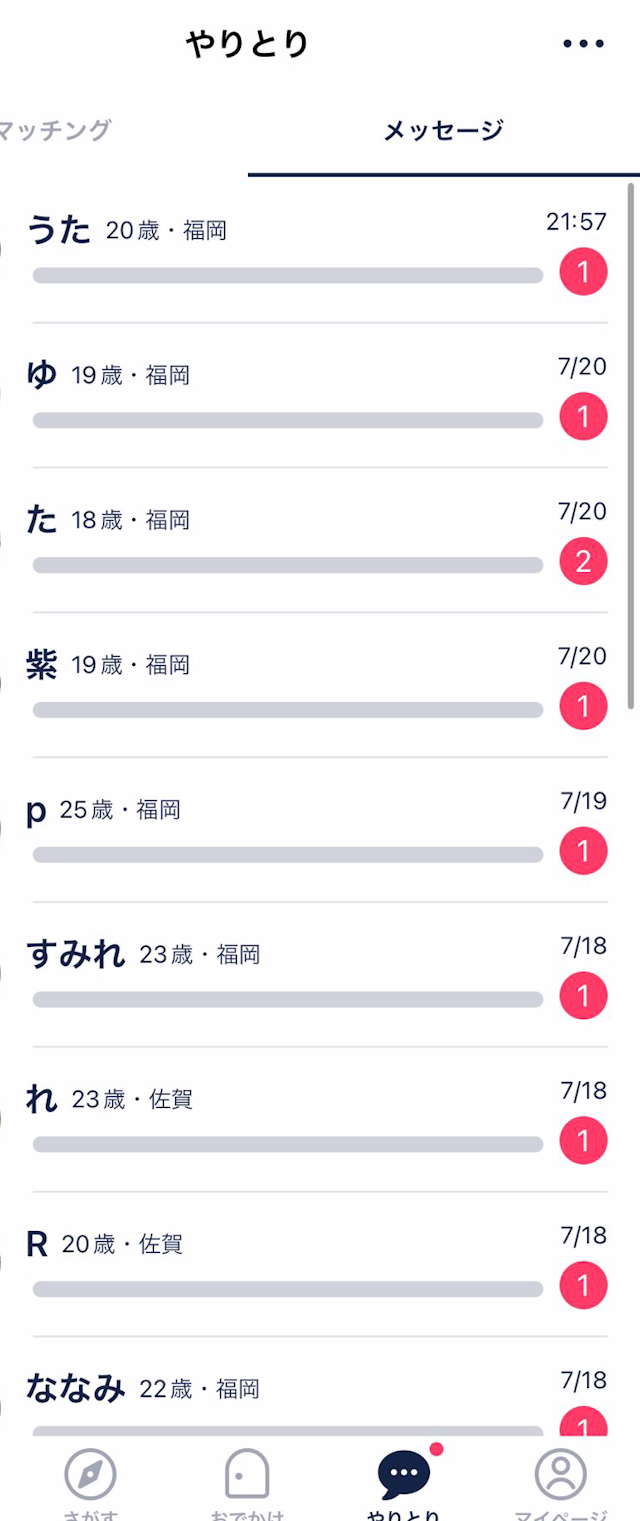Tap the message preview bar under た

(288, 565)
